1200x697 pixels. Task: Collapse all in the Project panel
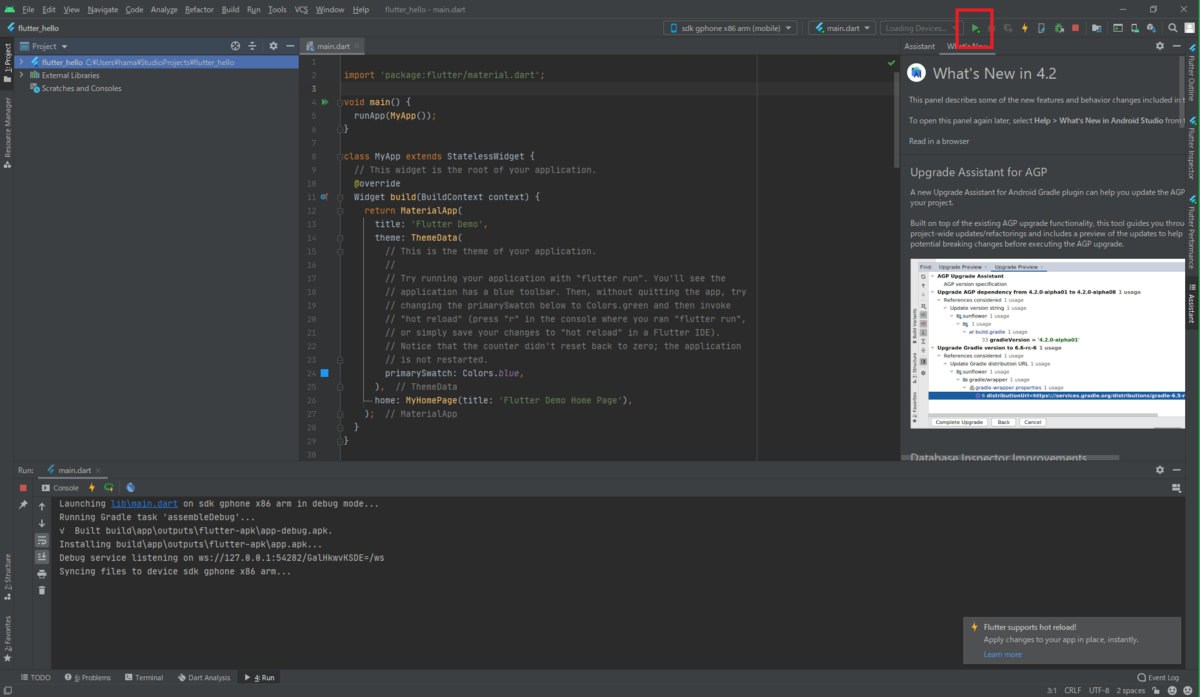(x=254, y=46)
